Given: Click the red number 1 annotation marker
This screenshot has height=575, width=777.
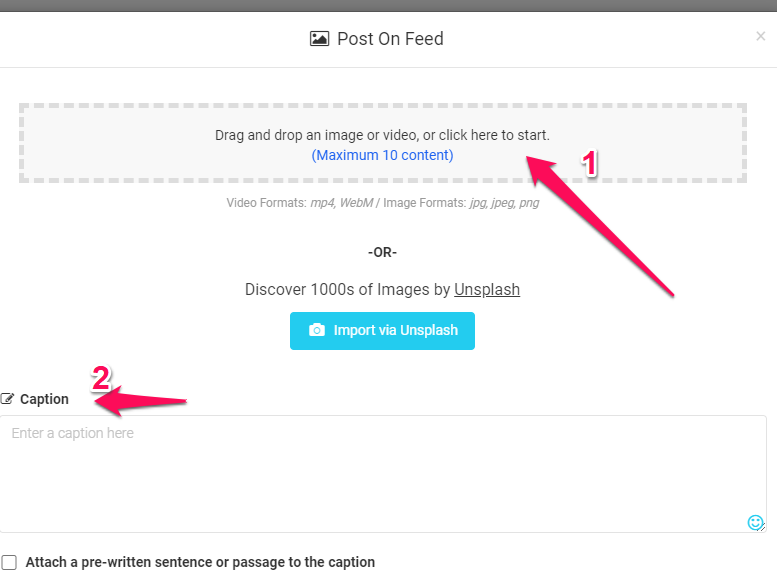Looking at the screenshot, I should (589, 164).
